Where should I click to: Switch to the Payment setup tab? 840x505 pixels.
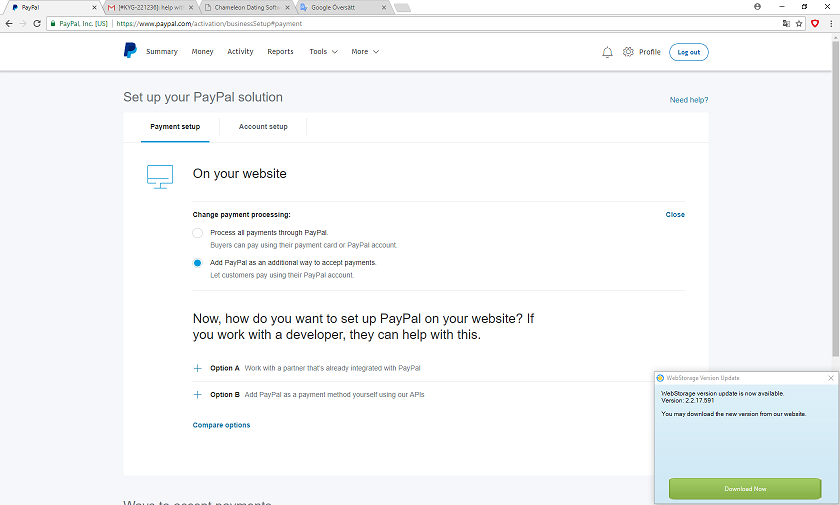175,127
